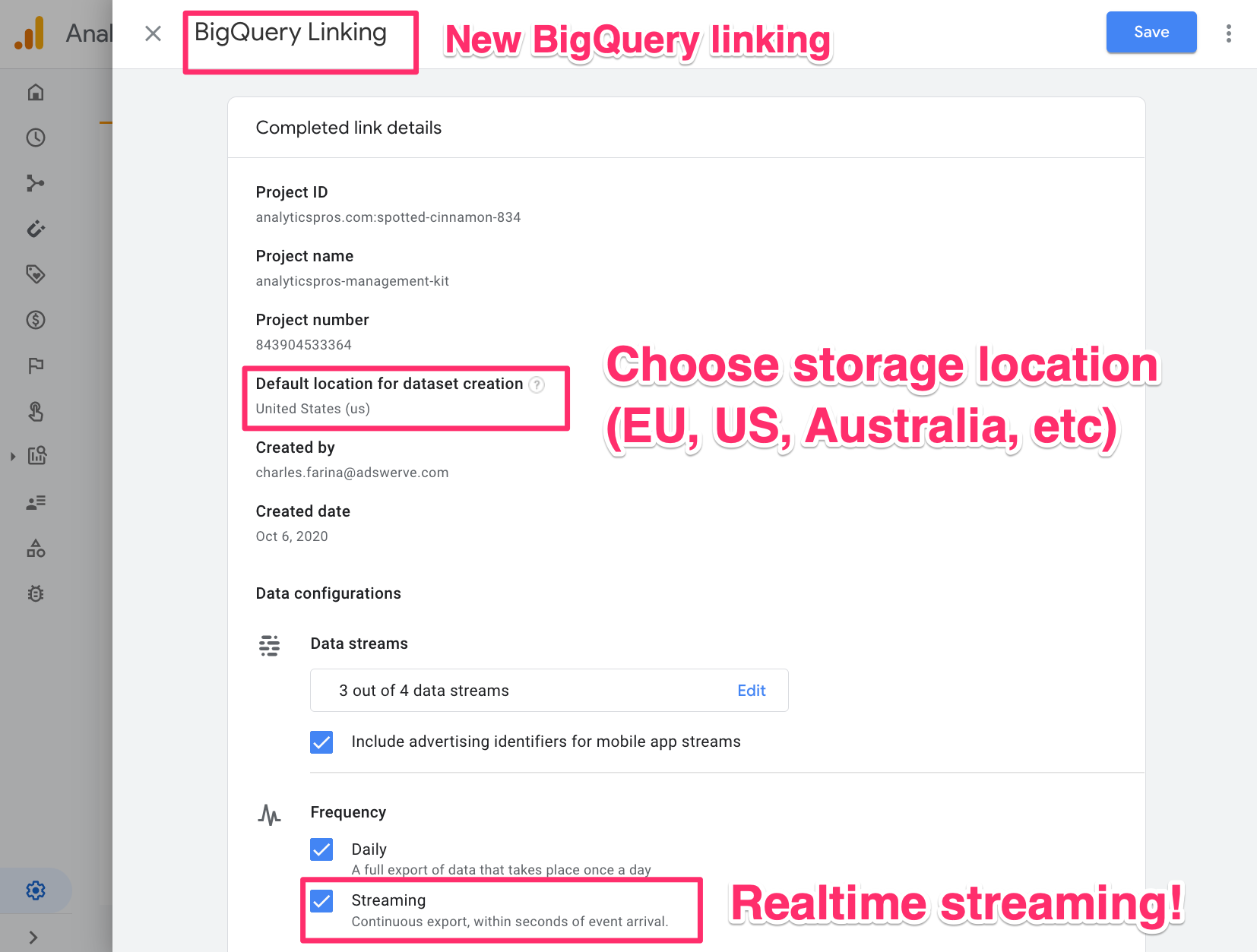Expand the Analysis section triangle
The height and width of the screenshot is (952, 1257).
(x=13, y=457)
